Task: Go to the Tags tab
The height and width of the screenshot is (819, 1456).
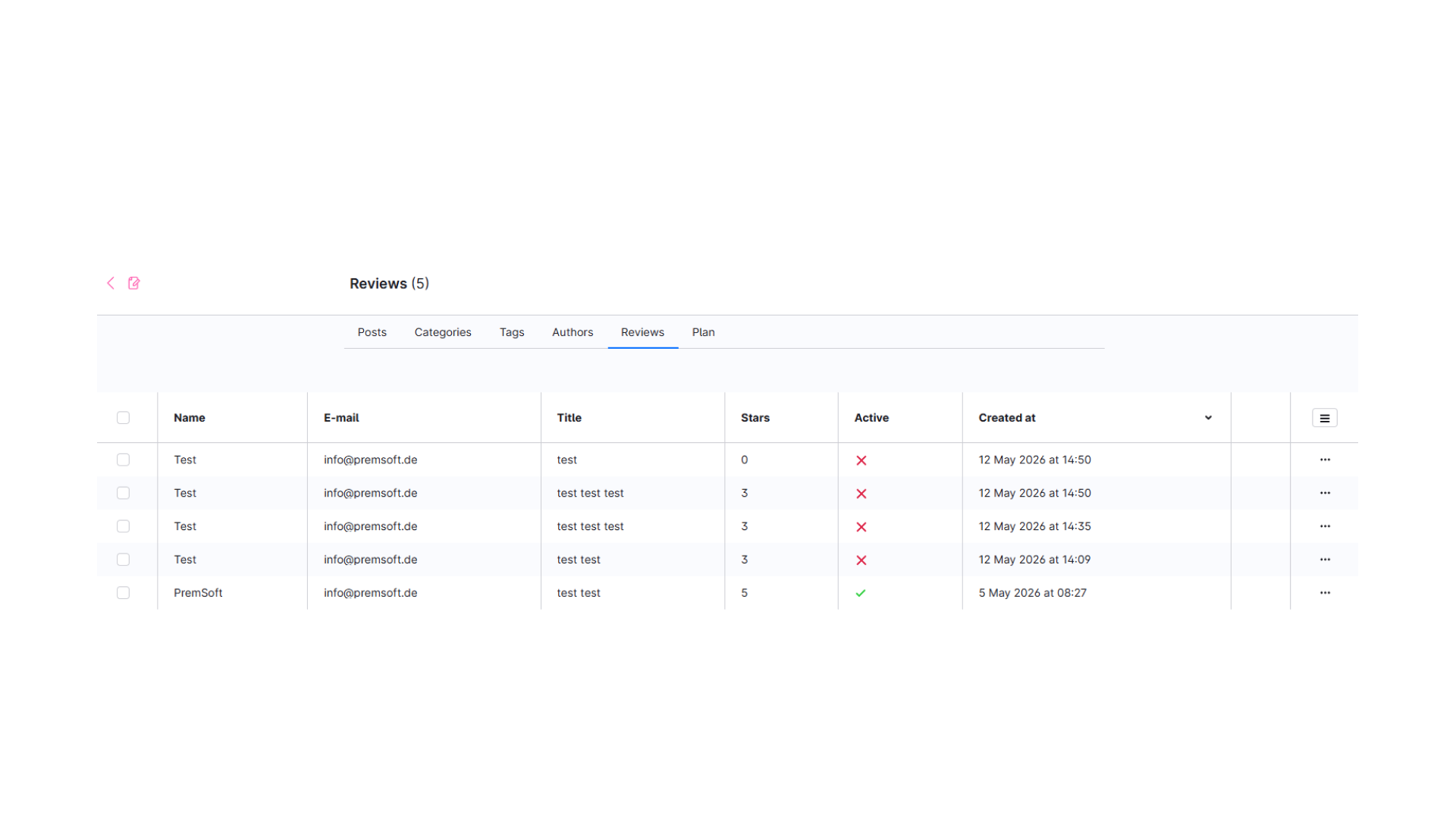Action: click(x=512, y=332)
